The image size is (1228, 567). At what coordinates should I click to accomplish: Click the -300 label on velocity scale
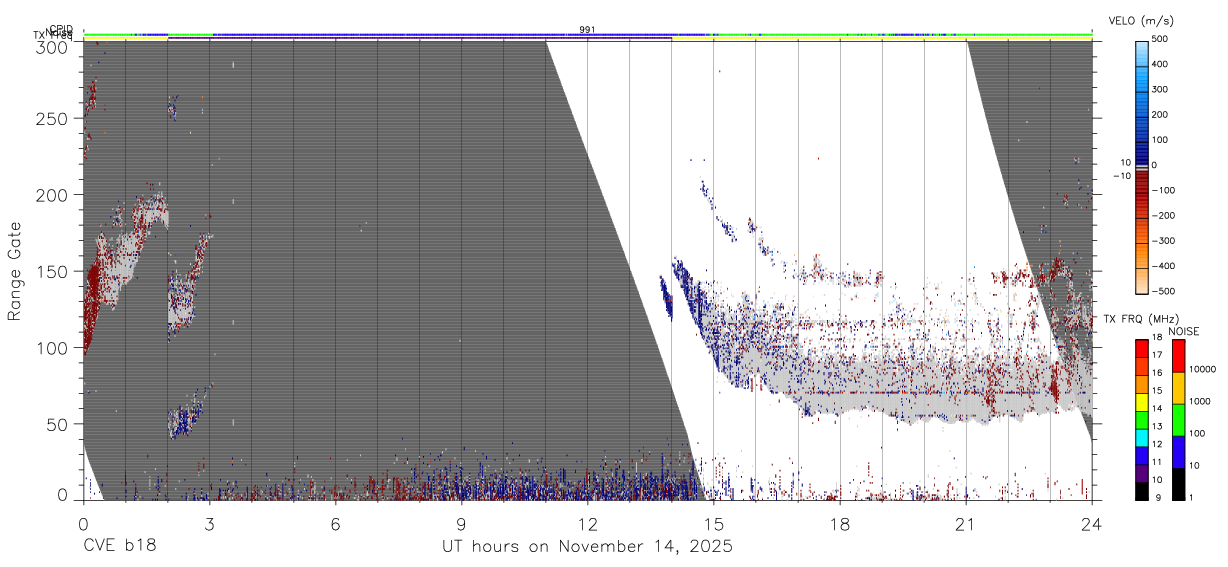tap(1162, 241)
